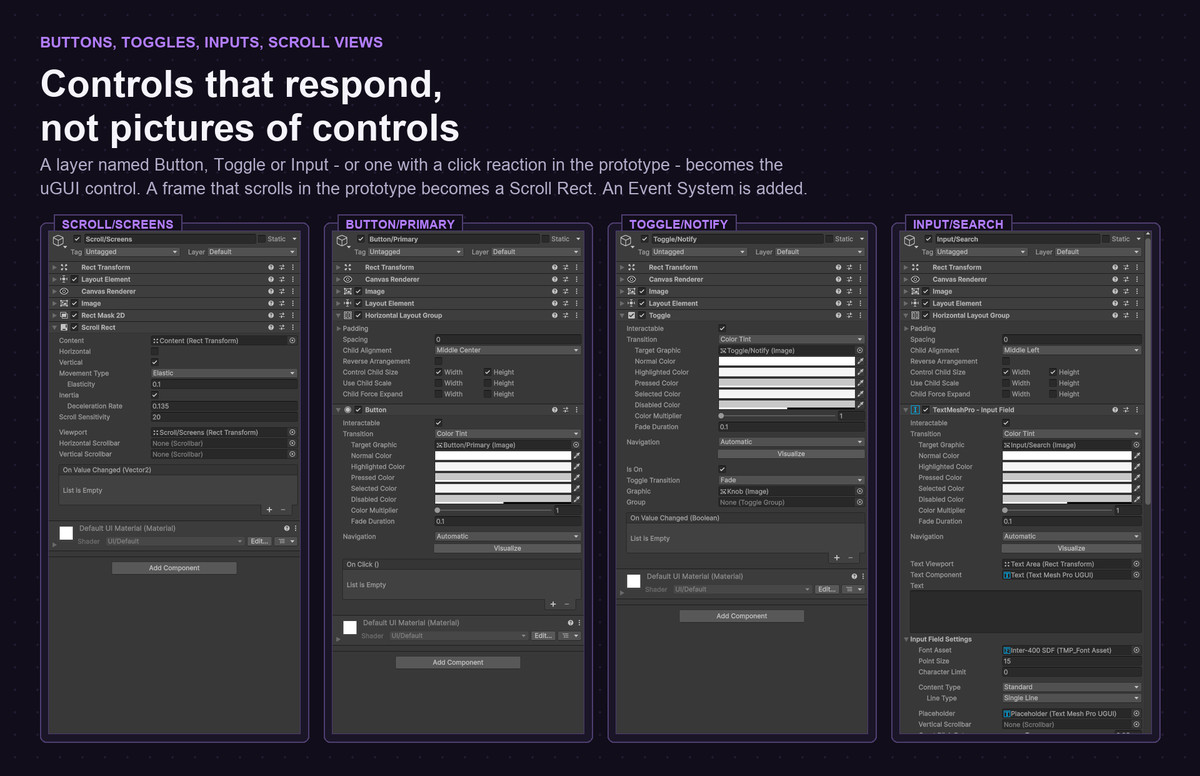Open Content Type dropdown in Input/Search

pyautogui.click(x=1072, y=688)
